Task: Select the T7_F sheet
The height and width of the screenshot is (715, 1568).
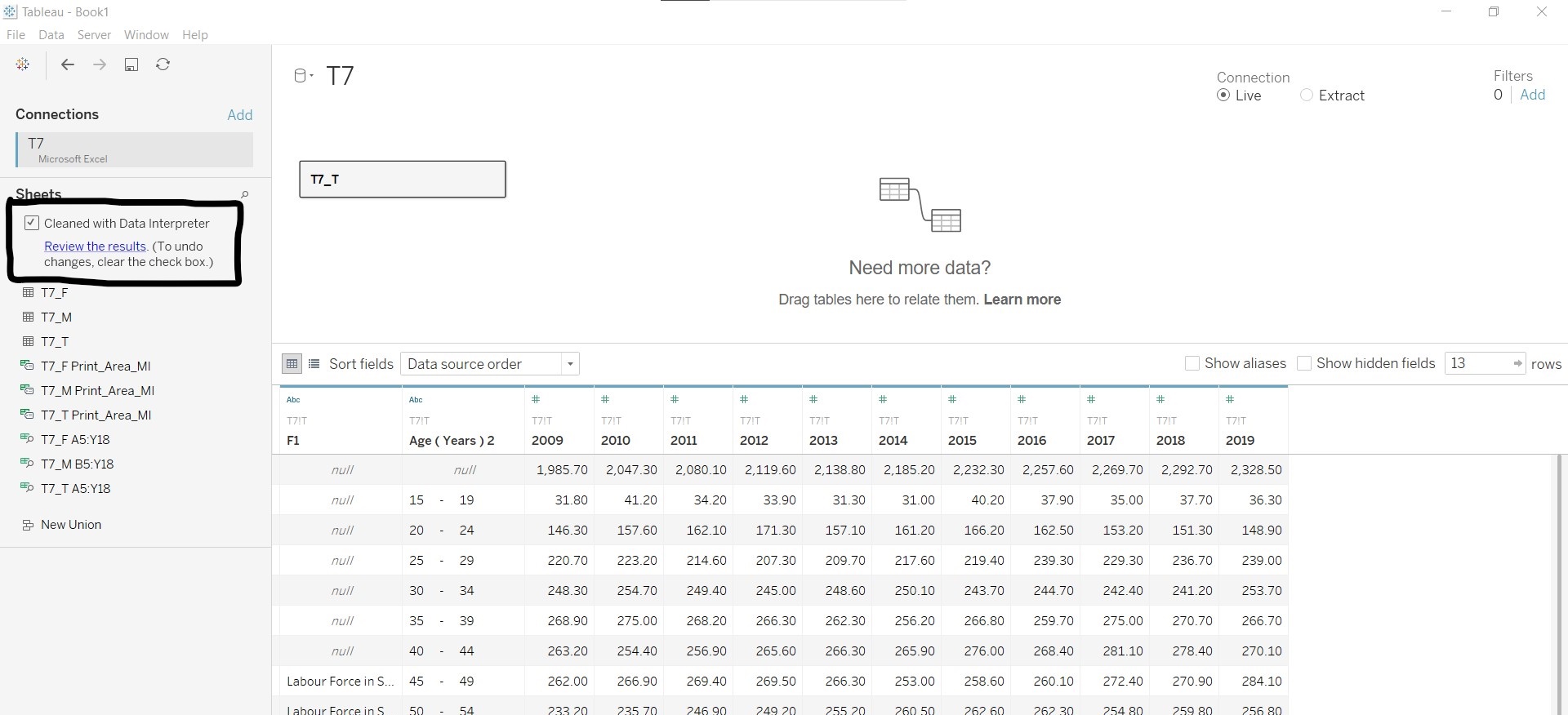Action: 55,292
